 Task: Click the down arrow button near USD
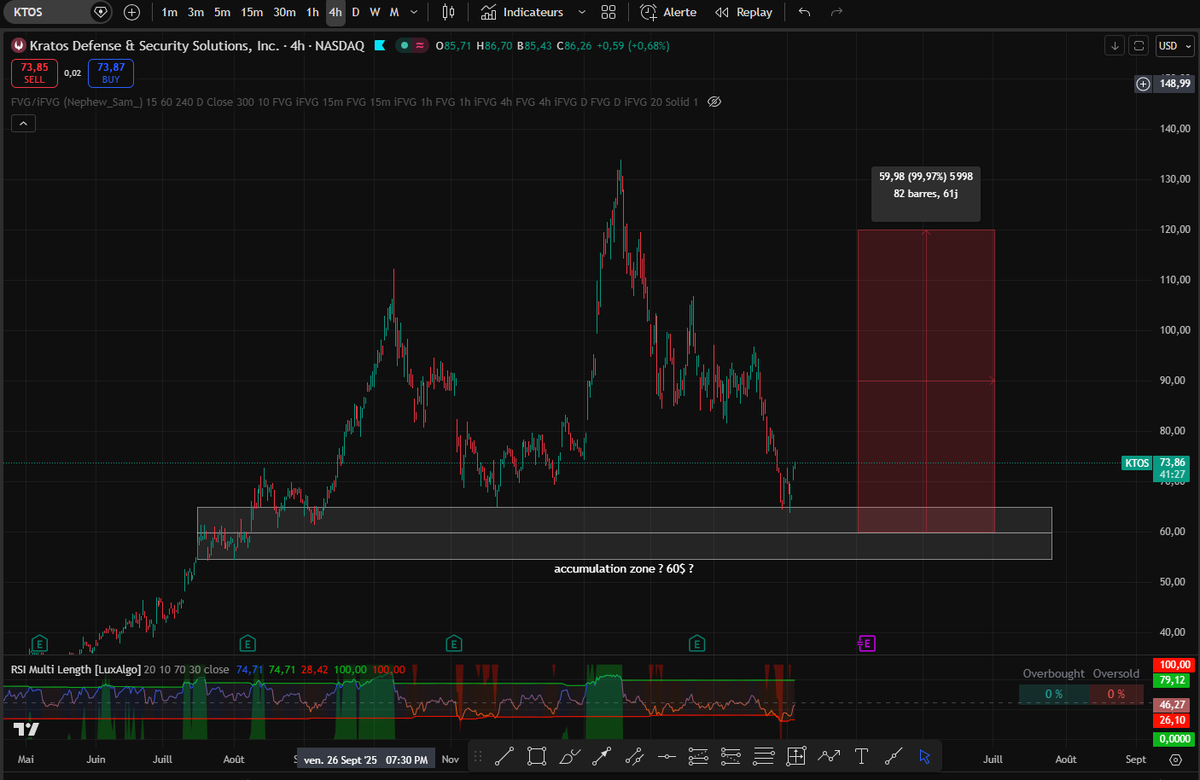tap(1114, 45)
